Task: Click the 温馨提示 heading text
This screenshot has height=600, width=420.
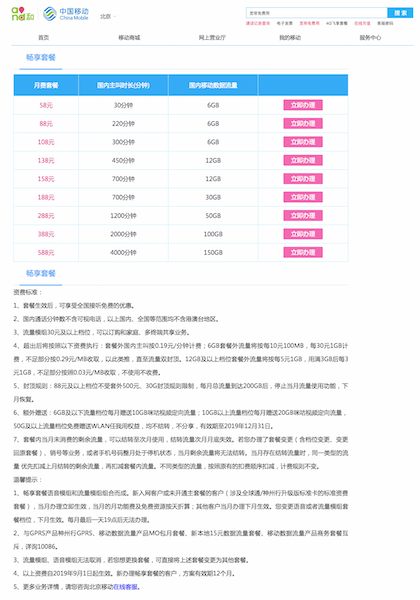Action: point(28,479)
